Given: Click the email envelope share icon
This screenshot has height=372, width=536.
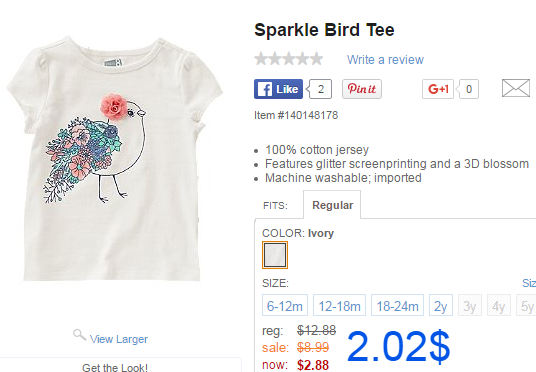Looking at the screenshot, I should (x=516, y=88).
